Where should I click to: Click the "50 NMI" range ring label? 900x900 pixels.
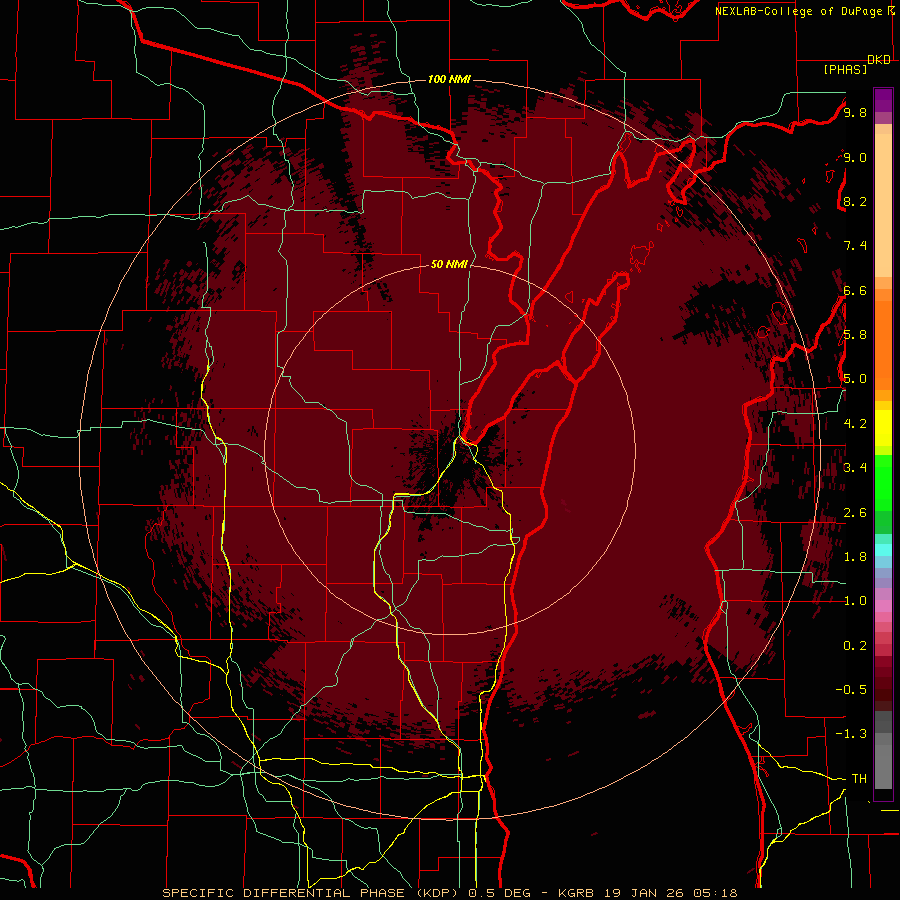pos(449,264)
